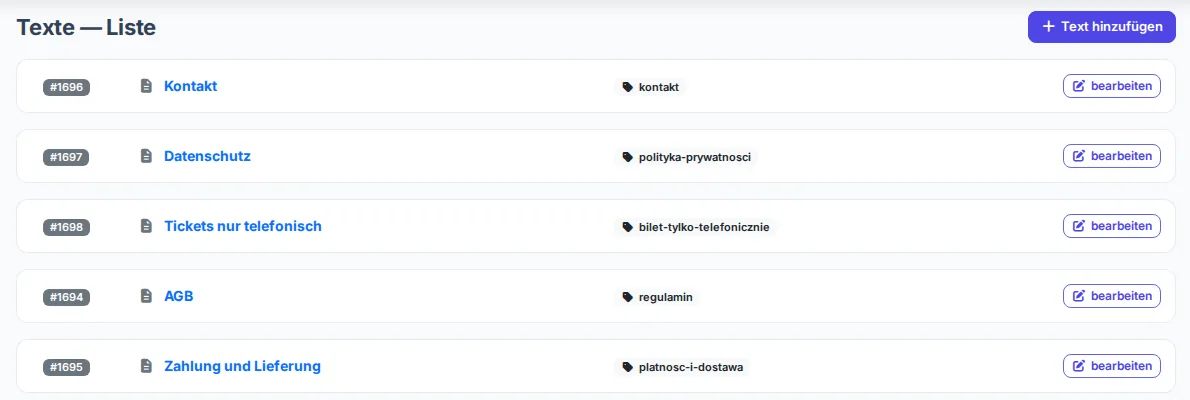Click the tag icon next to platnosc-i-dostawa
This screenshot has width=1190, height=400.
point(628,367)
